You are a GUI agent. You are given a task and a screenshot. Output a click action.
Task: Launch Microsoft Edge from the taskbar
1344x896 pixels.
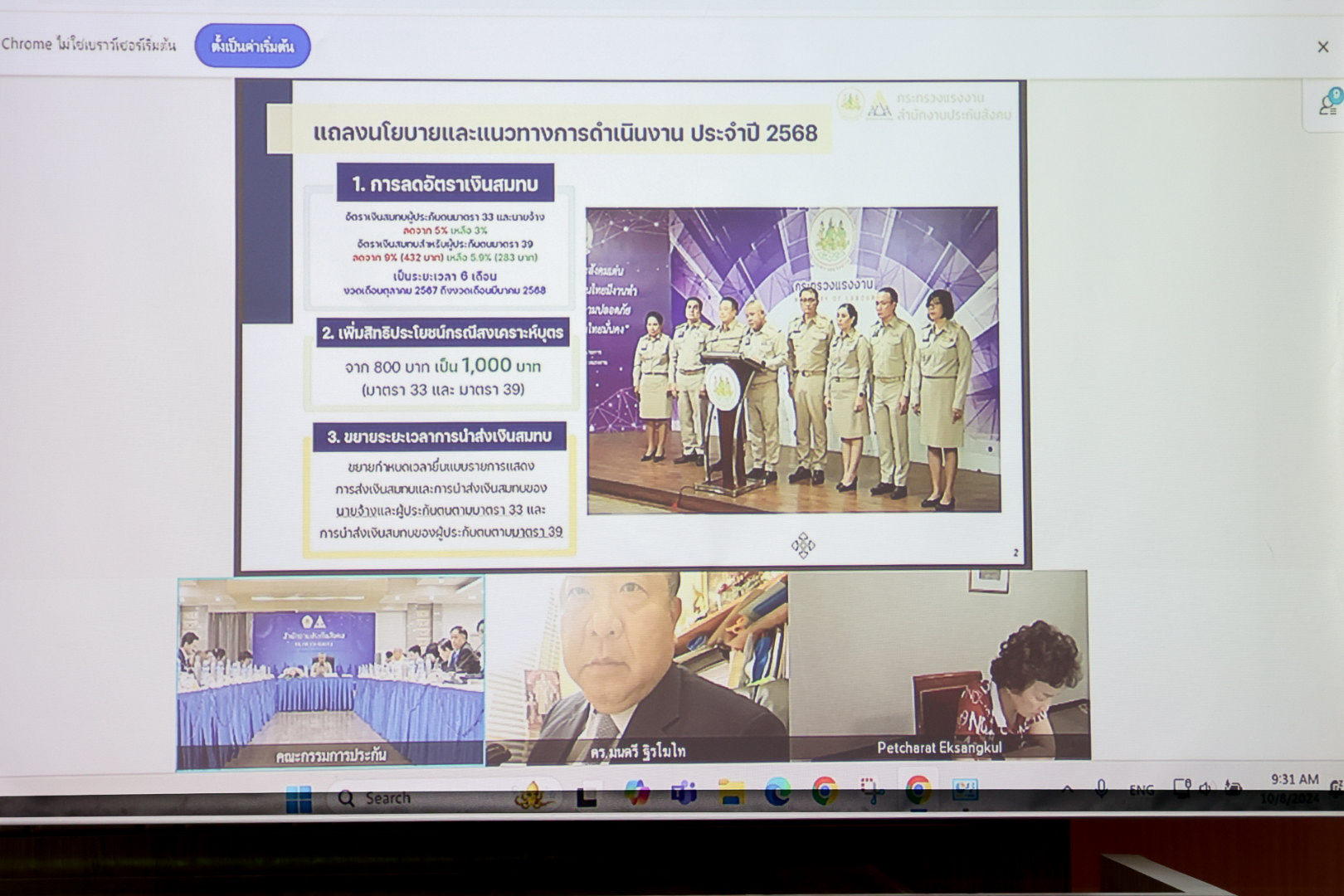coord(777,793)
